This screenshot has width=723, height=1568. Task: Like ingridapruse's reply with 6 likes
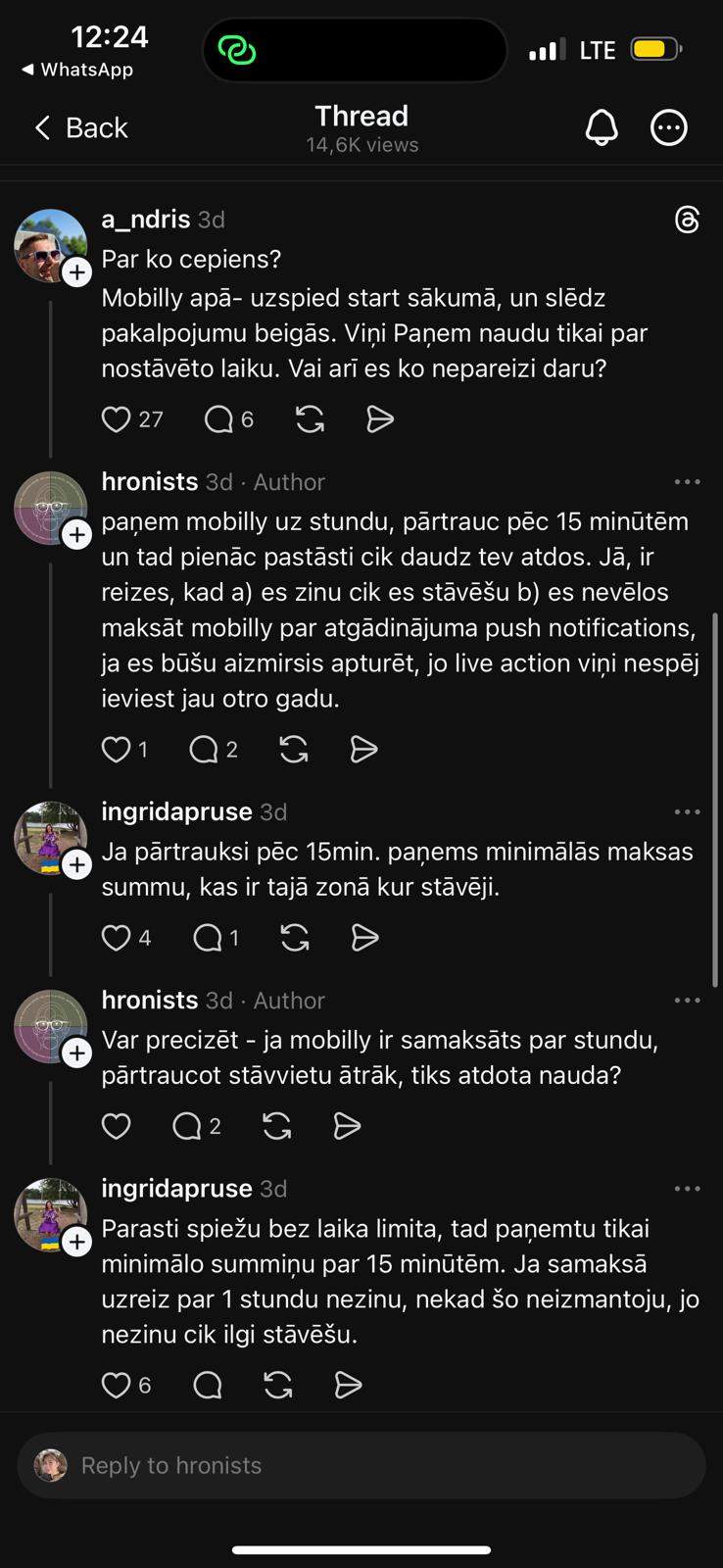(x=117, y=1385)
